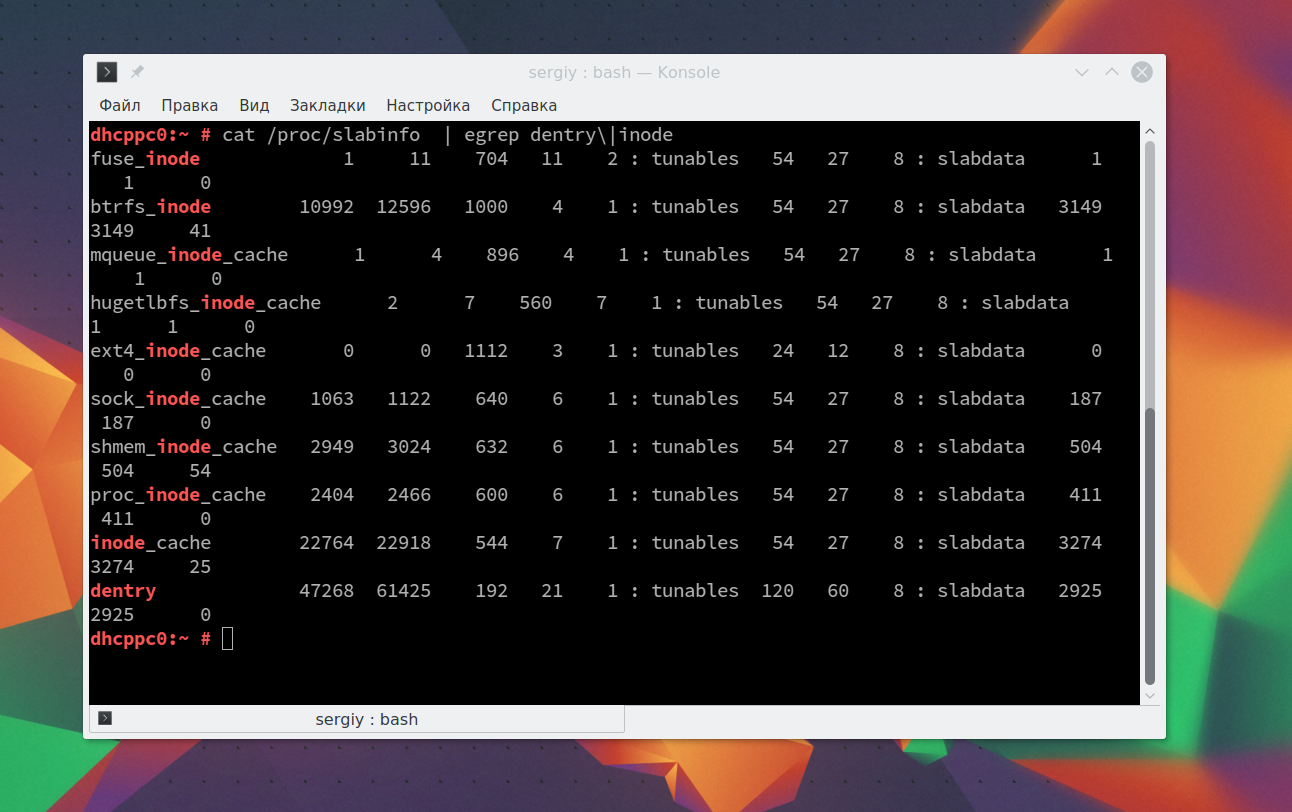Expand the Закладки menu
The height and width of the screenshot is (812, 1292).
(327, 105)
